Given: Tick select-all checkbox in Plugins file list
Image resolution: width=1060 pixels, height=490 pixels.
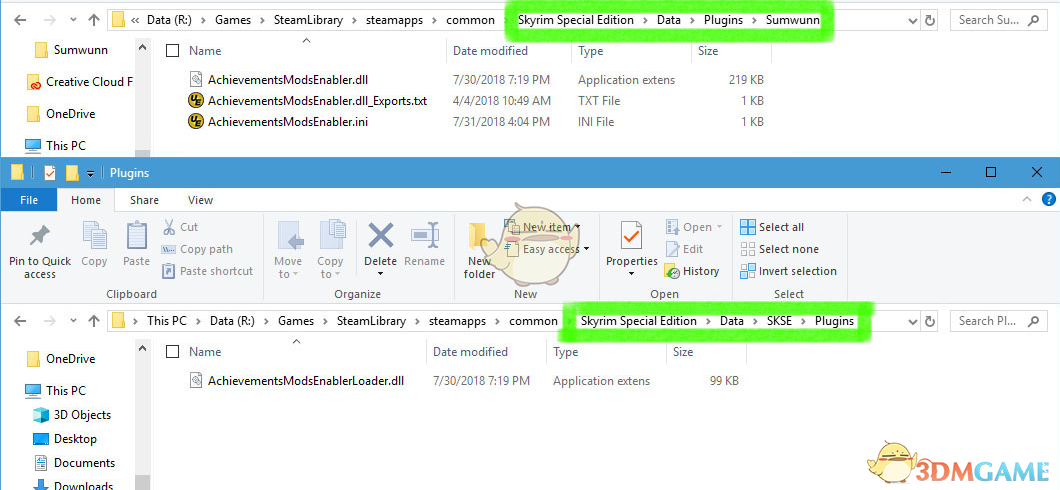Looking at the screenshot, I should pos(173,351).
